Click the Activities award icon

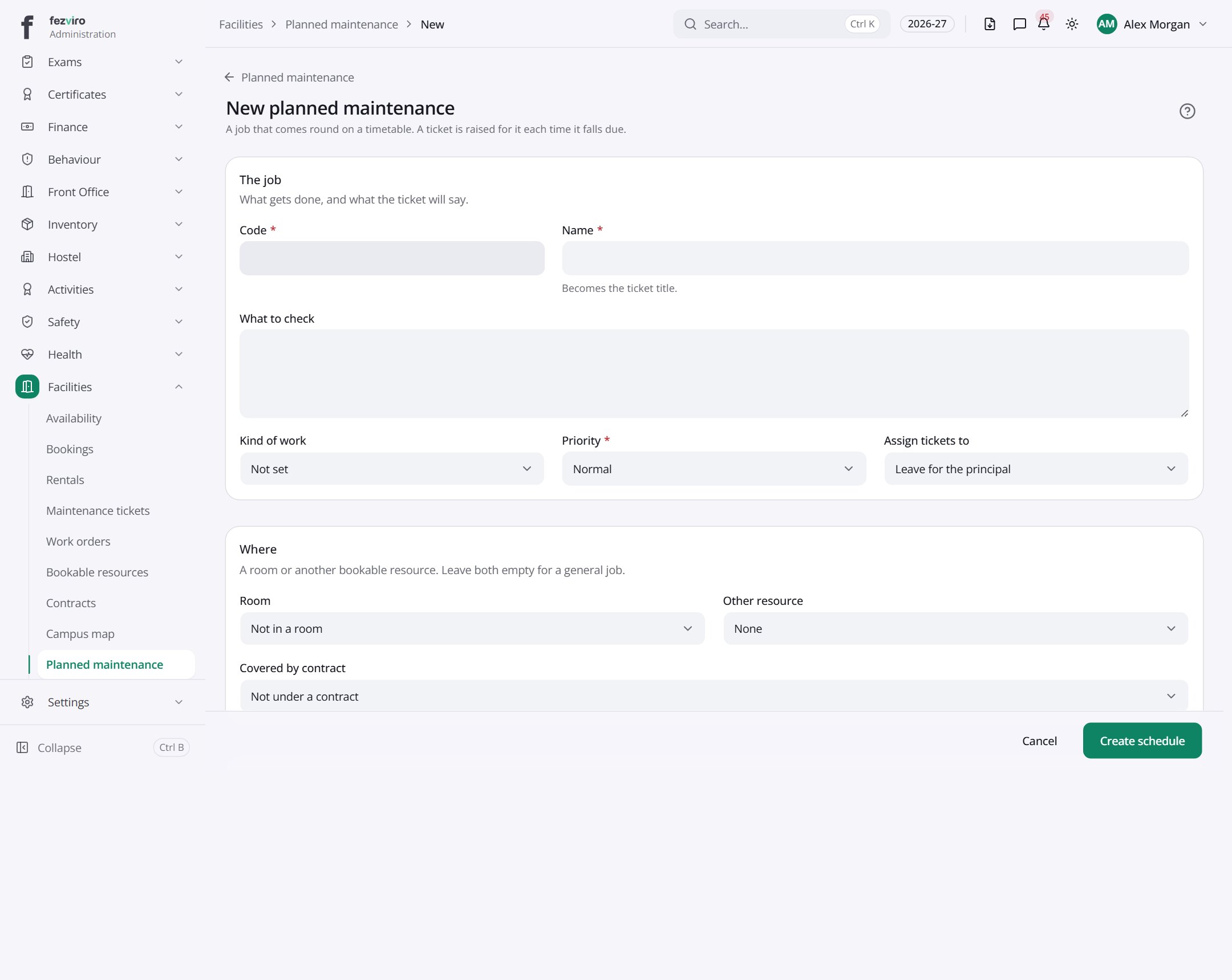[27, 290]
